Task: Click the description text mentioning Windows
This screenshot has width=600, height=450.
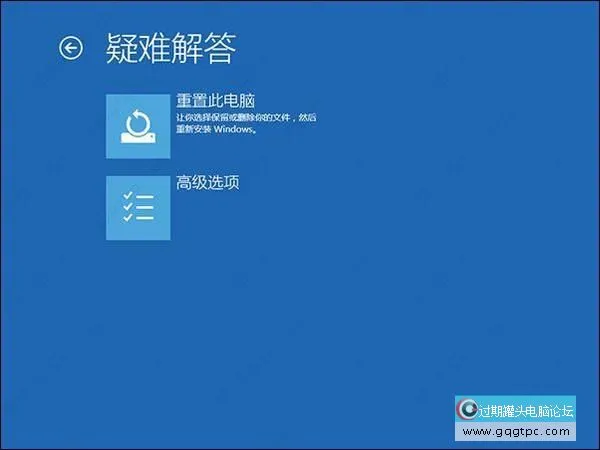Action: [x=246, y=123]
